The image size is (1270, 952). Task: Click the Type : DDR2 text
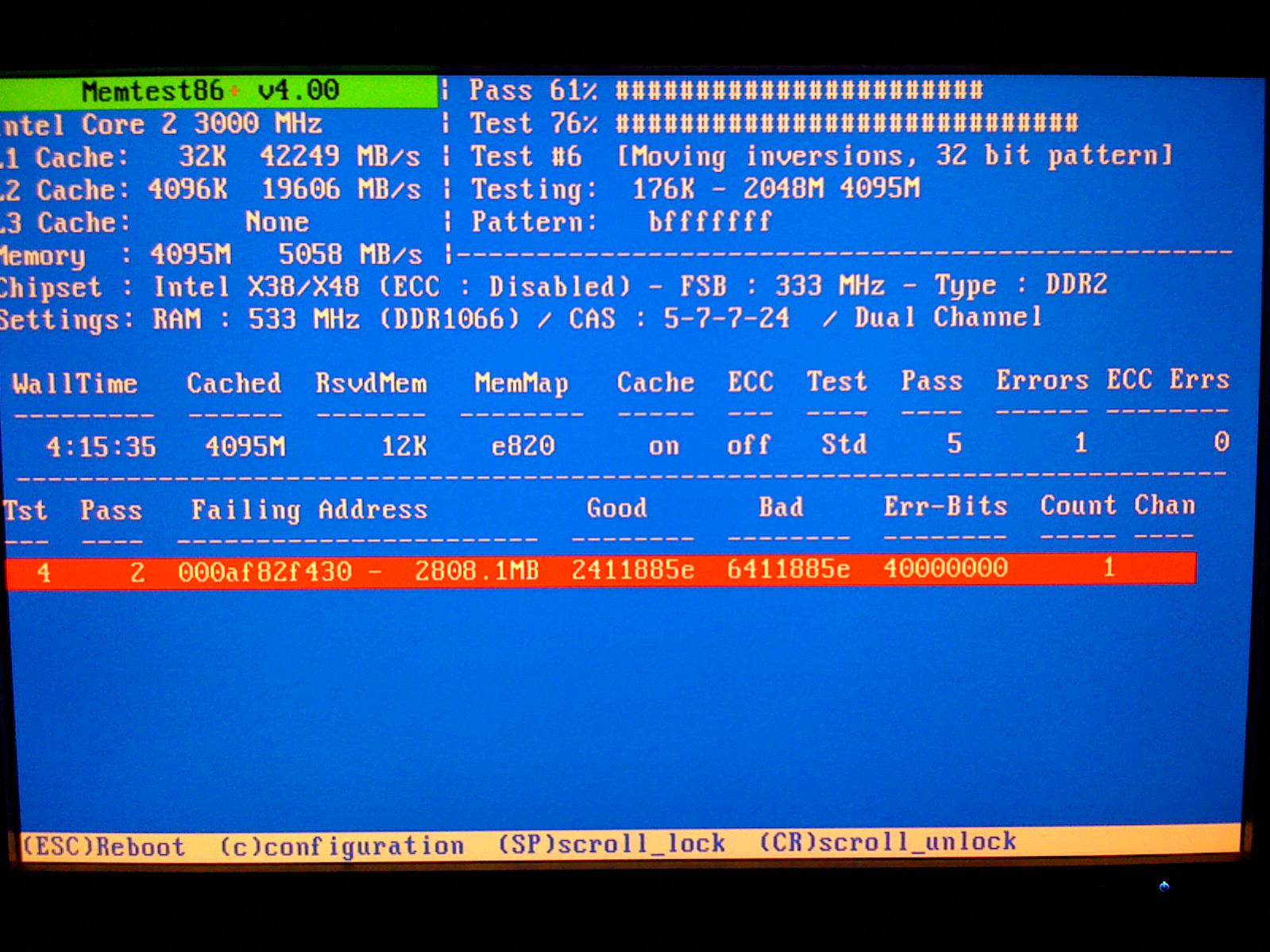point(1021,284)
